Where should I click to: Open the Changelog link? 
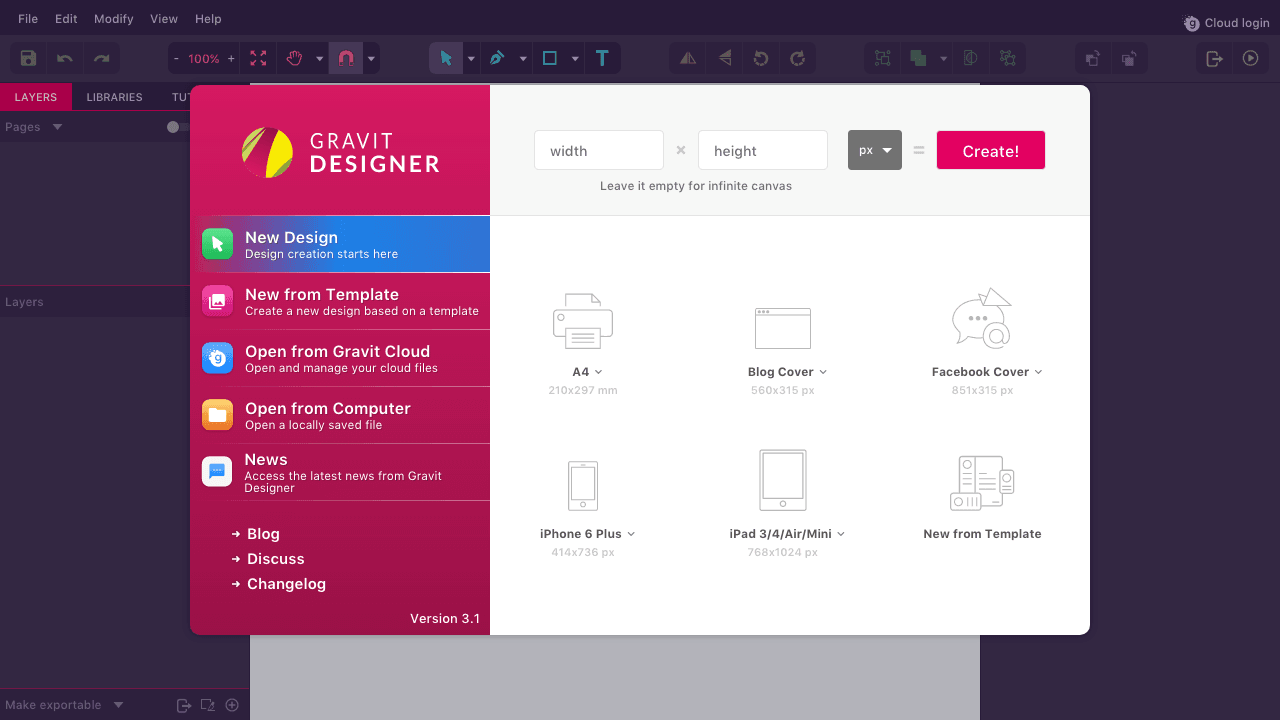tap(287, 584)
